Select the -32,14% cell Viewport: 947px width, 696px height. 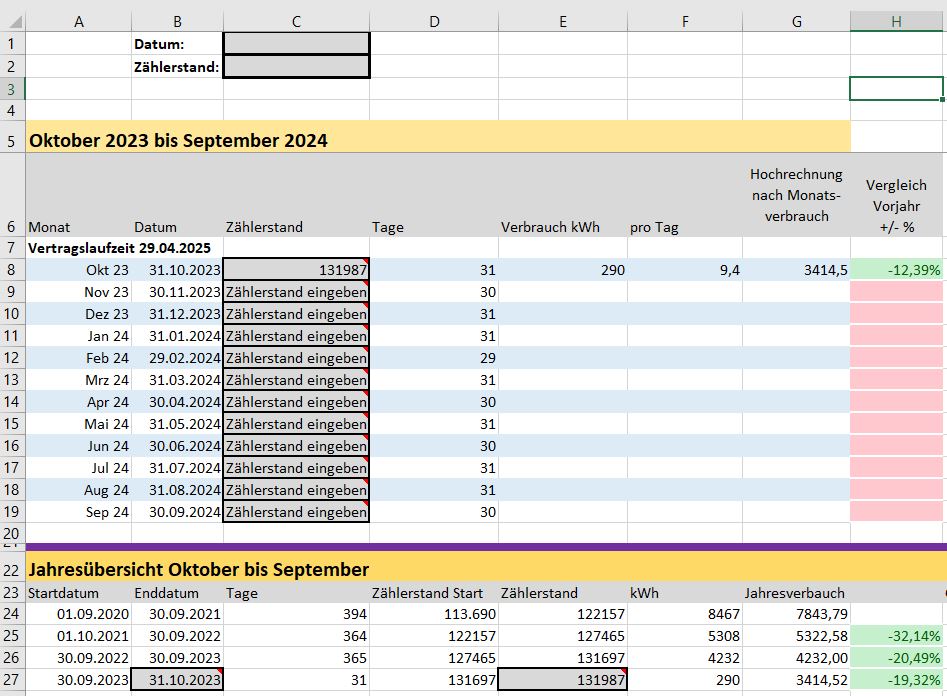[x=896, y=636]
